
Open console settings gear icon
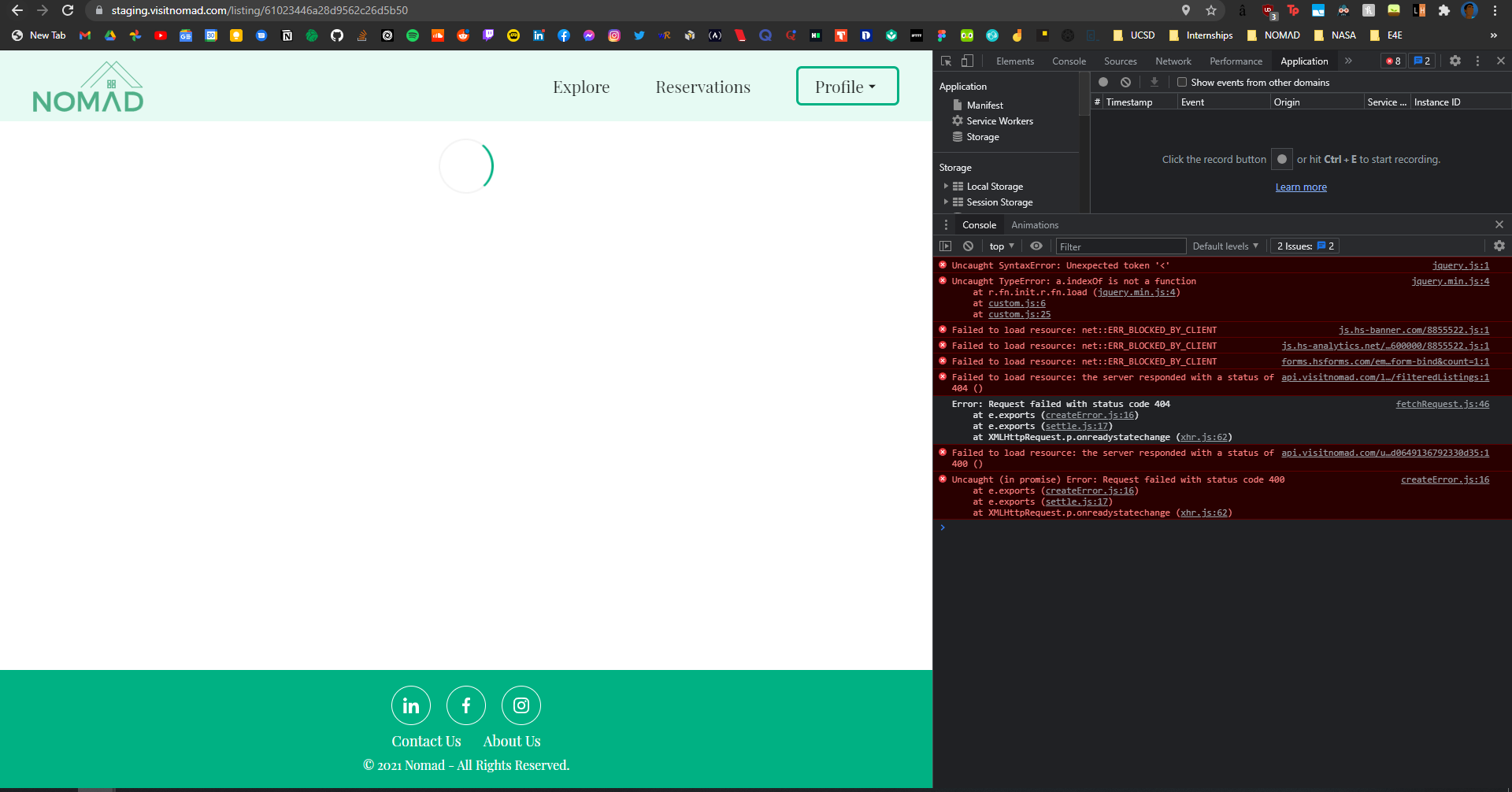[x=1499, y=246]
